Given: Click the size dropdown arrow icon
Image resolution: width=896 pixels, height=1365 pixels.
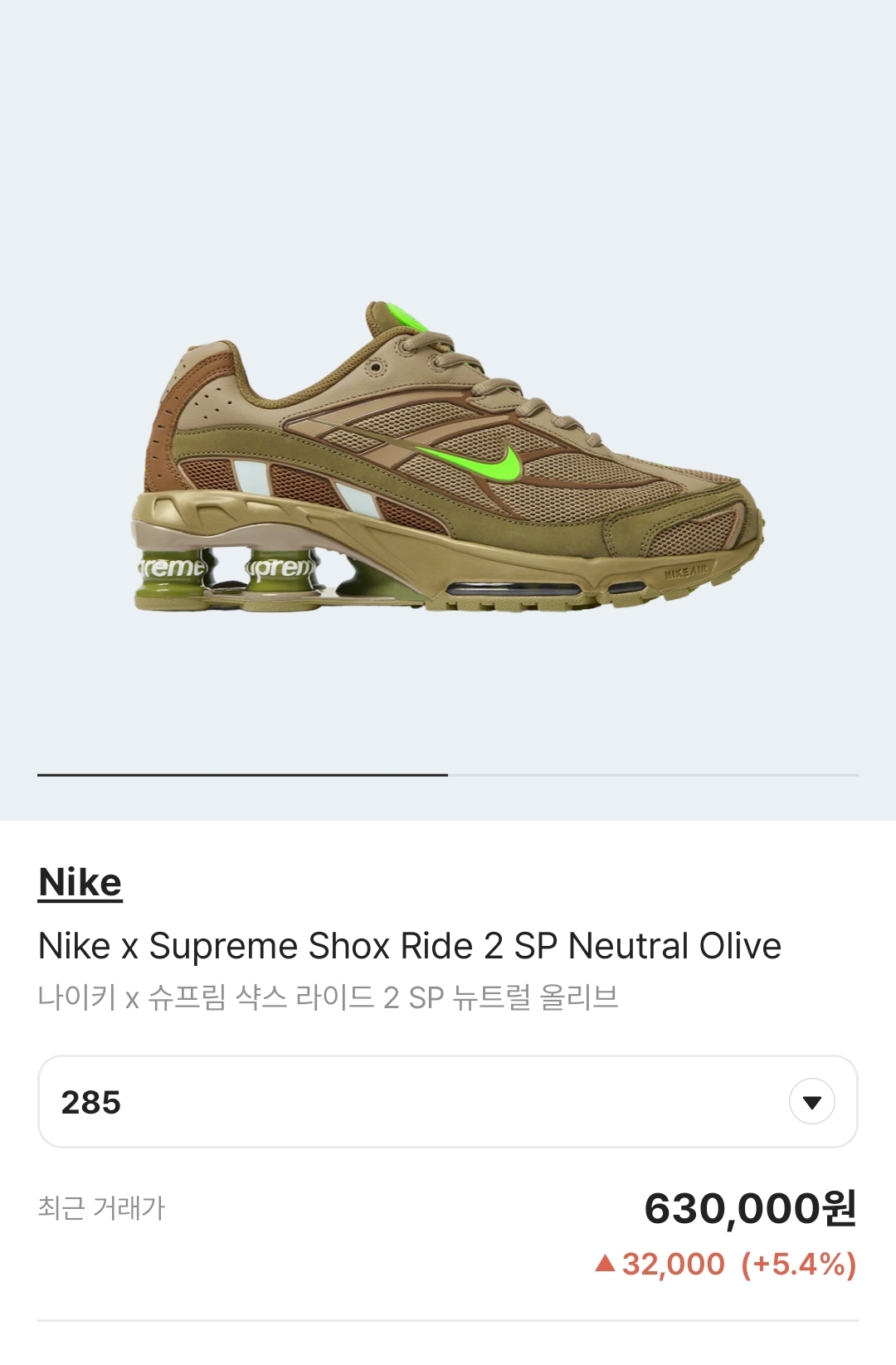Looking at the screenshot, I should click(811, 1102).
